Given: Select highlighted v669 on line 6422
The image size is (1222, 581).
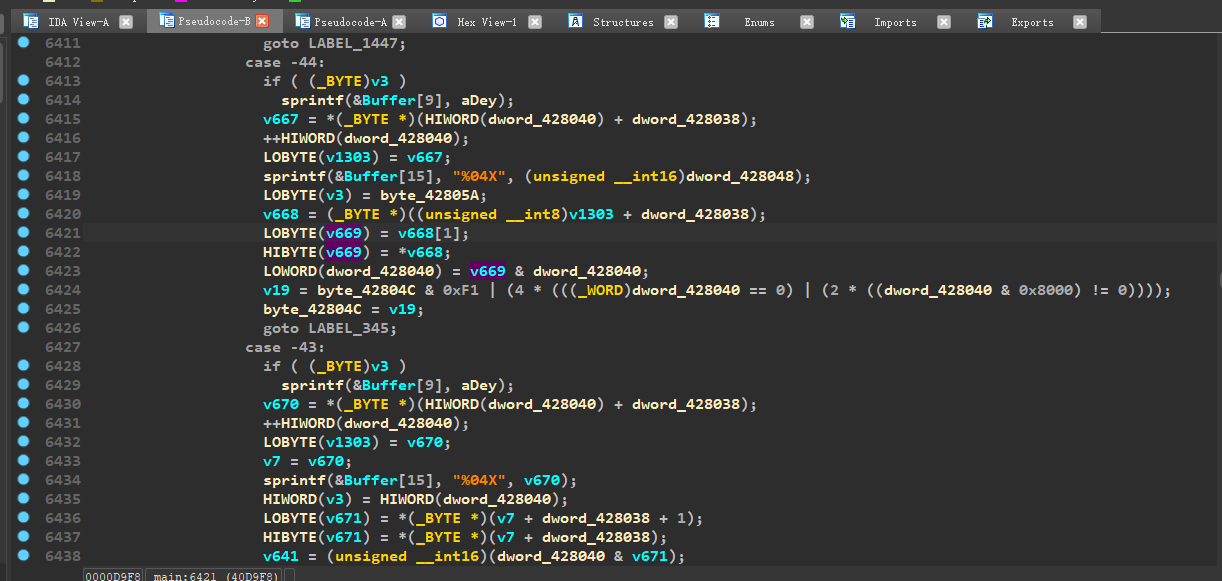Looking at the screenshot, I should click(343, 252).
